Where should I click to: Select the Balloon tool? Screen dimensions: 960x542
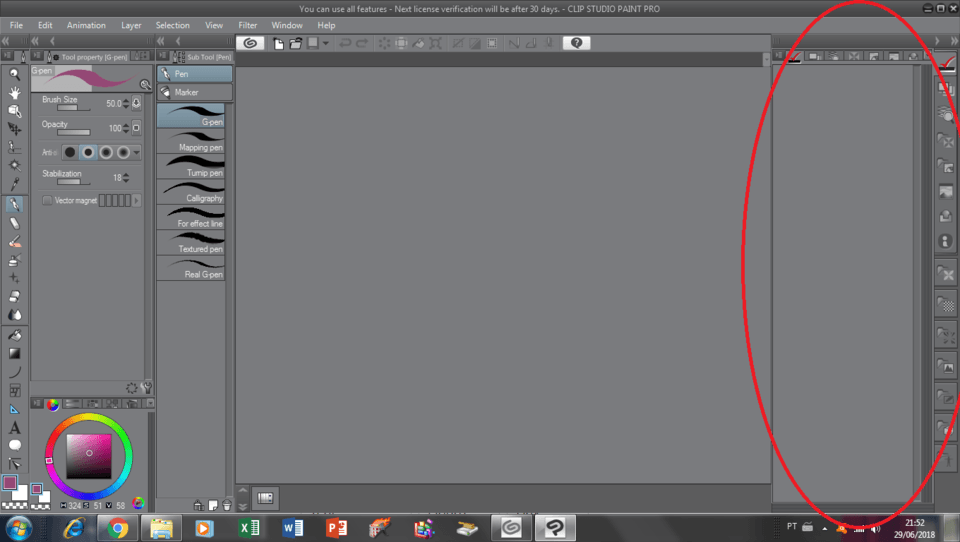tap(15, 446)
